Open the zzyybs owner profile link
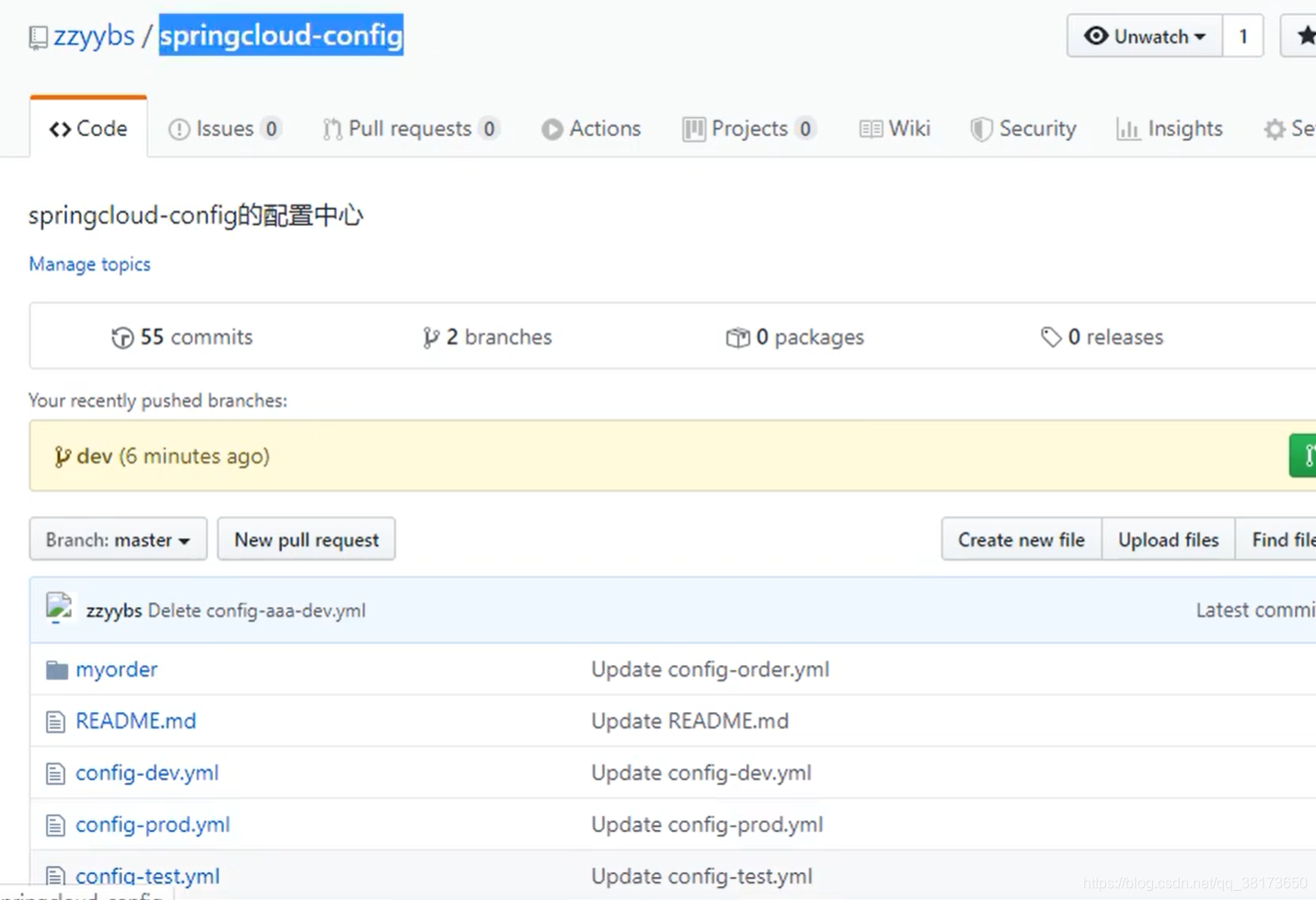The height and width of the screenshot is (900, 1316). (x=94, y=36)
